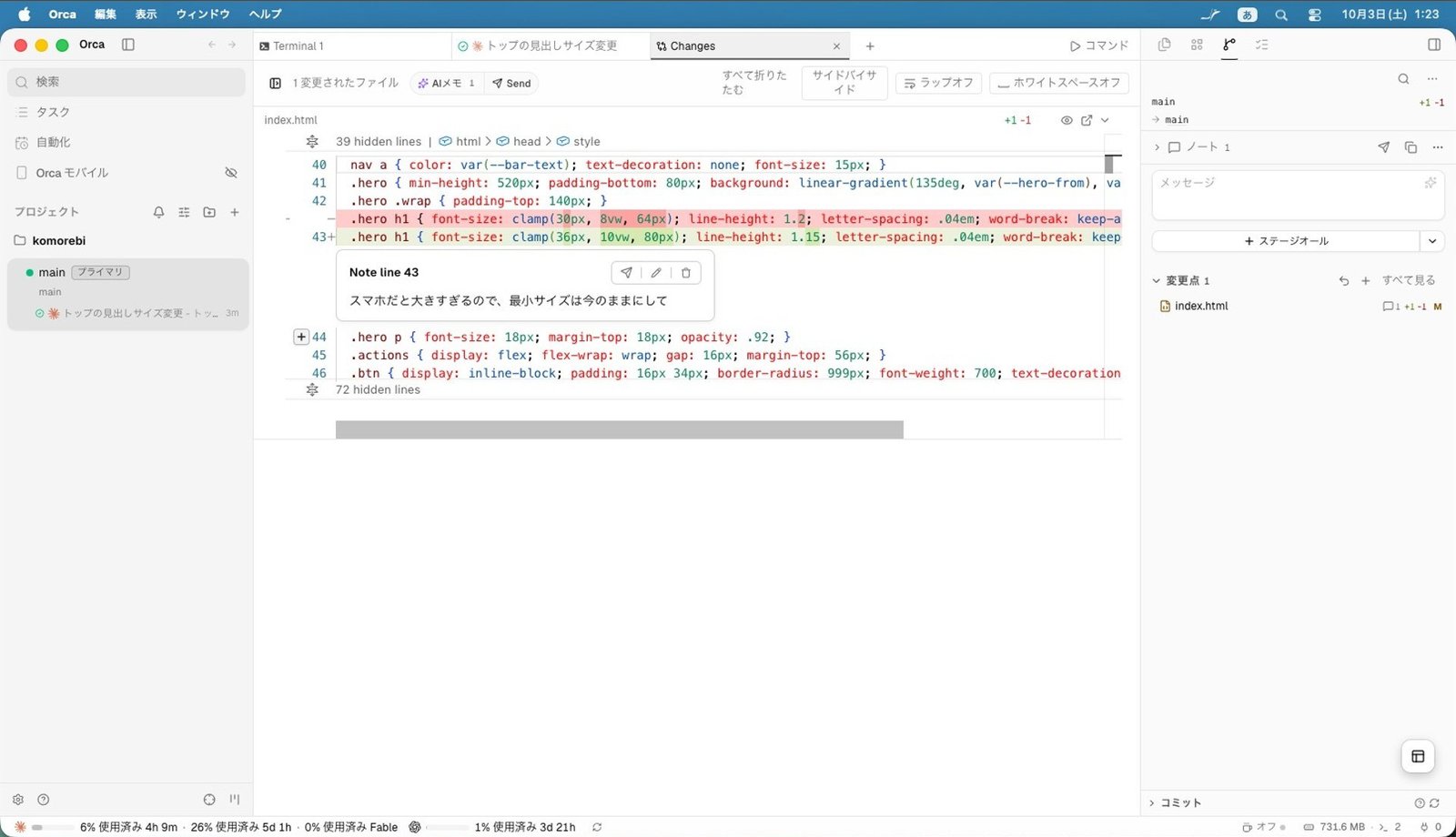Click the crosshair target icon in sidebar footer
This screenshot has height=837, width=1456.
pyautogui.click(x=209, y=800)
